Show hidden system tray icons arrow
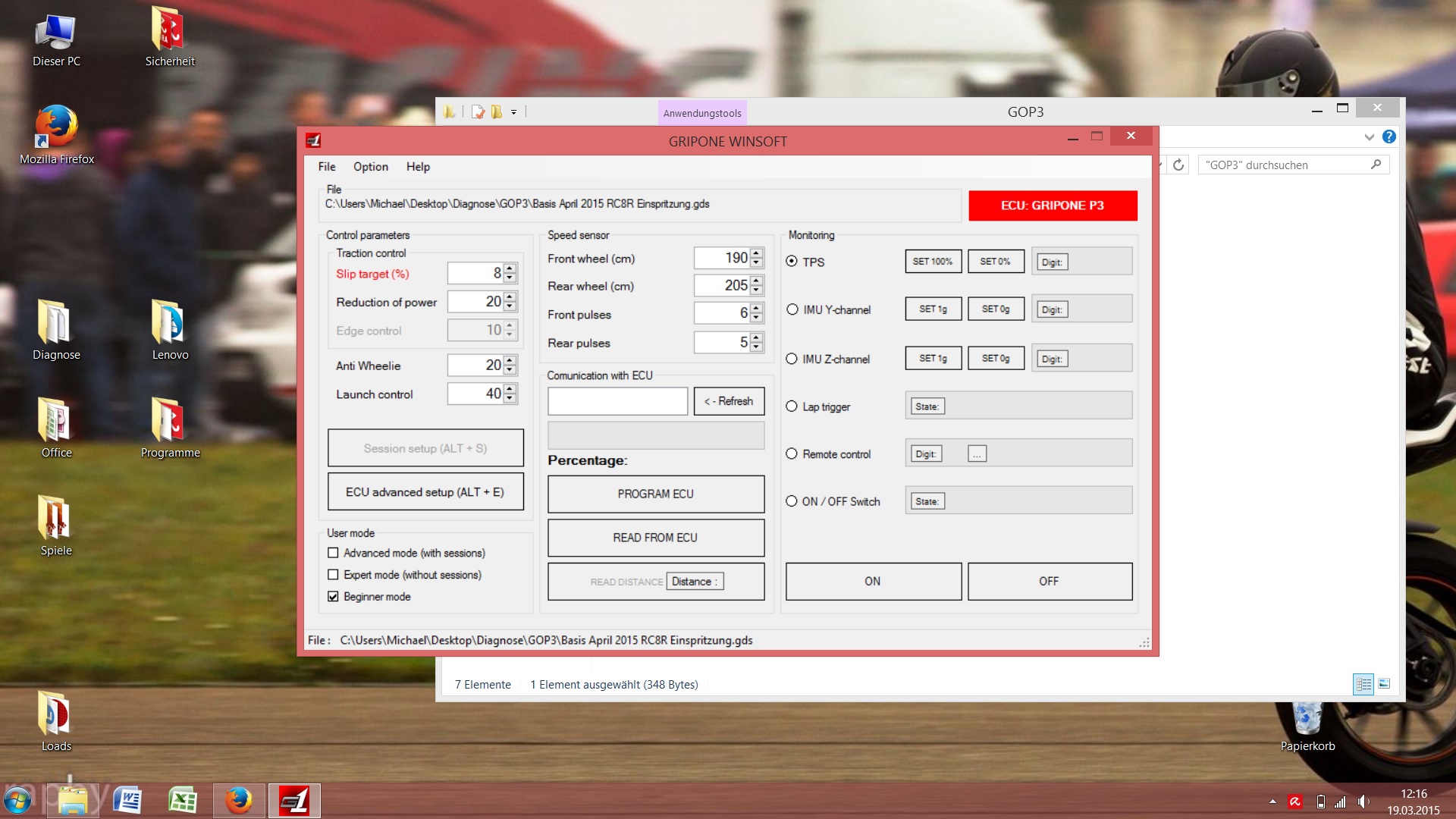This screenshot has width=1456, height=819. [1272, 802]
